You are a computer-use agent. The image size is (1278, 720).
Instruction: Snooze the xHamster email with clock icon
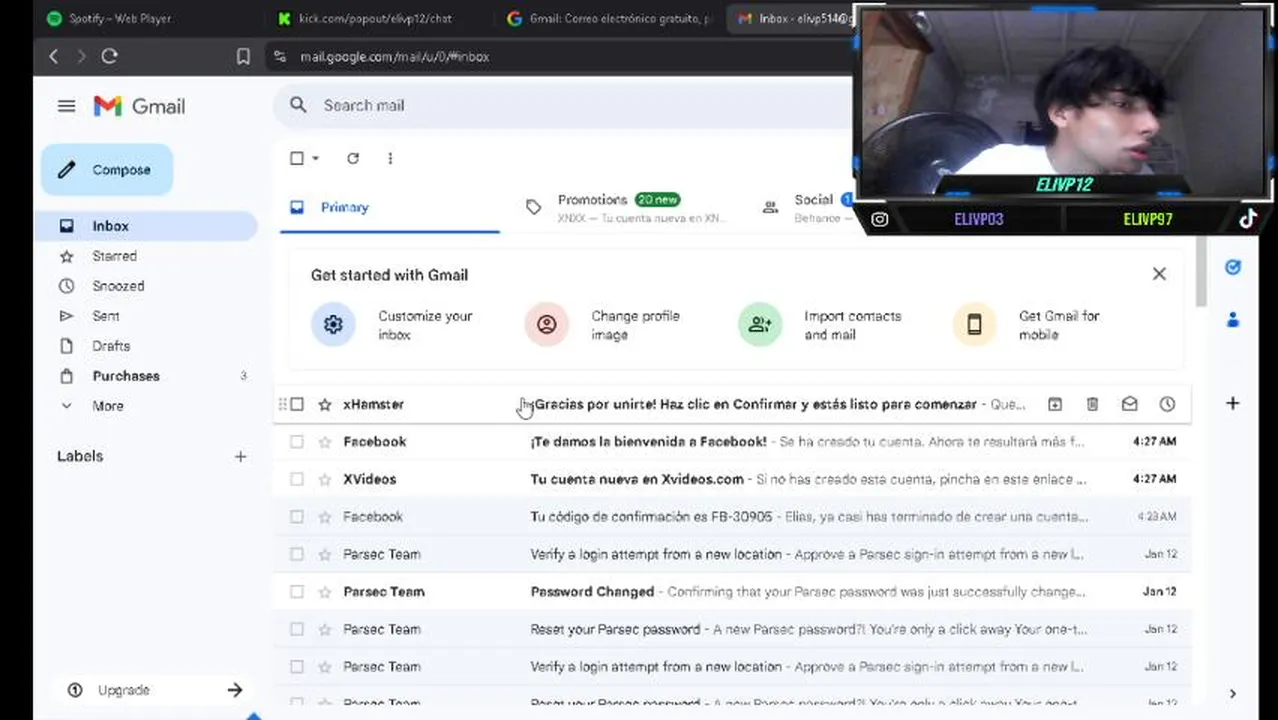tap(1167, 404)
